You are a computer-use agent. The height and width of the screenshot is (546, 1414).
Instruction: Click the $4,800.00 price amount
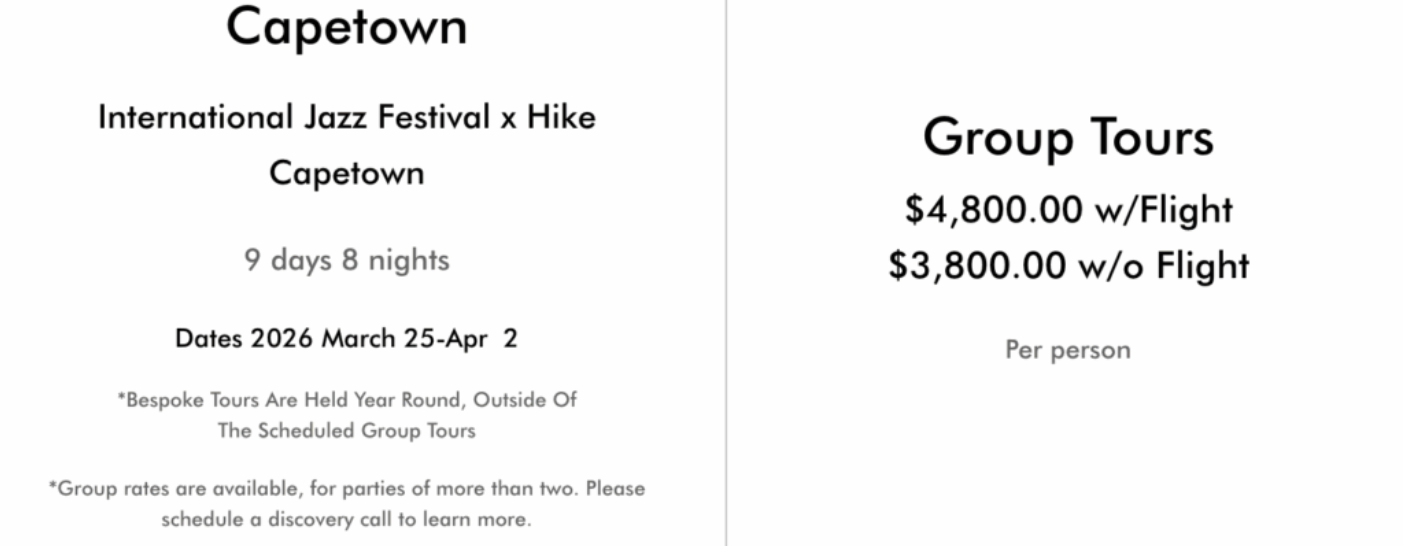tap(980, 210)
